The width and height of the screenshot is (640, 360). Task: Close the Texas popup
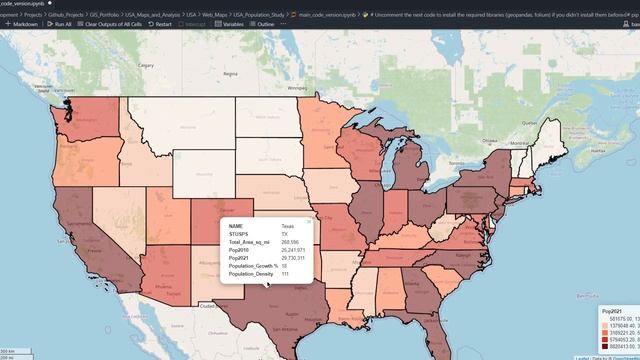pyautogui.click(x=309, y=222)
